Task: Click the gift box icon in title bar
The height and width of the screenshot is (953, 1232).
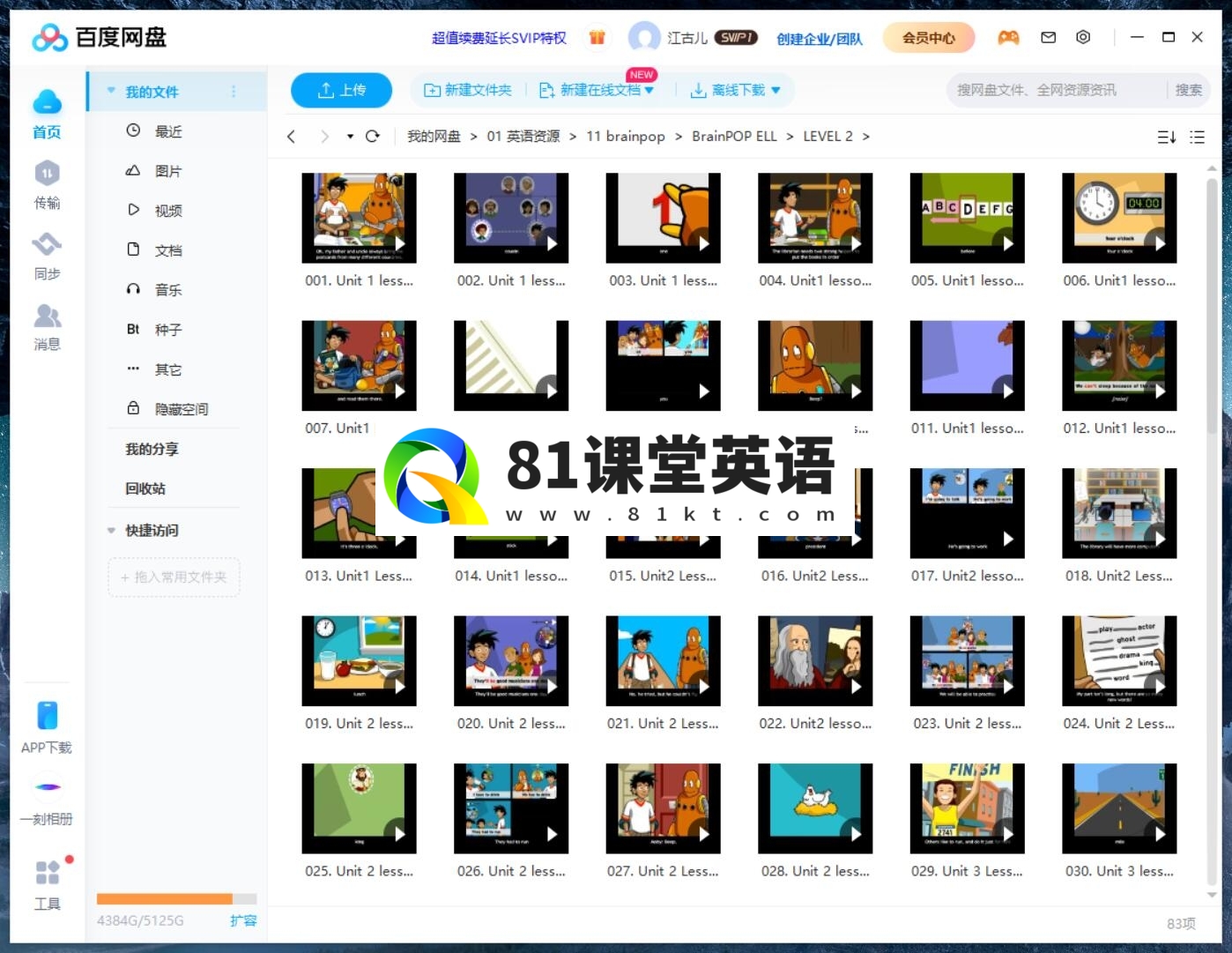Action: [597, 37]
